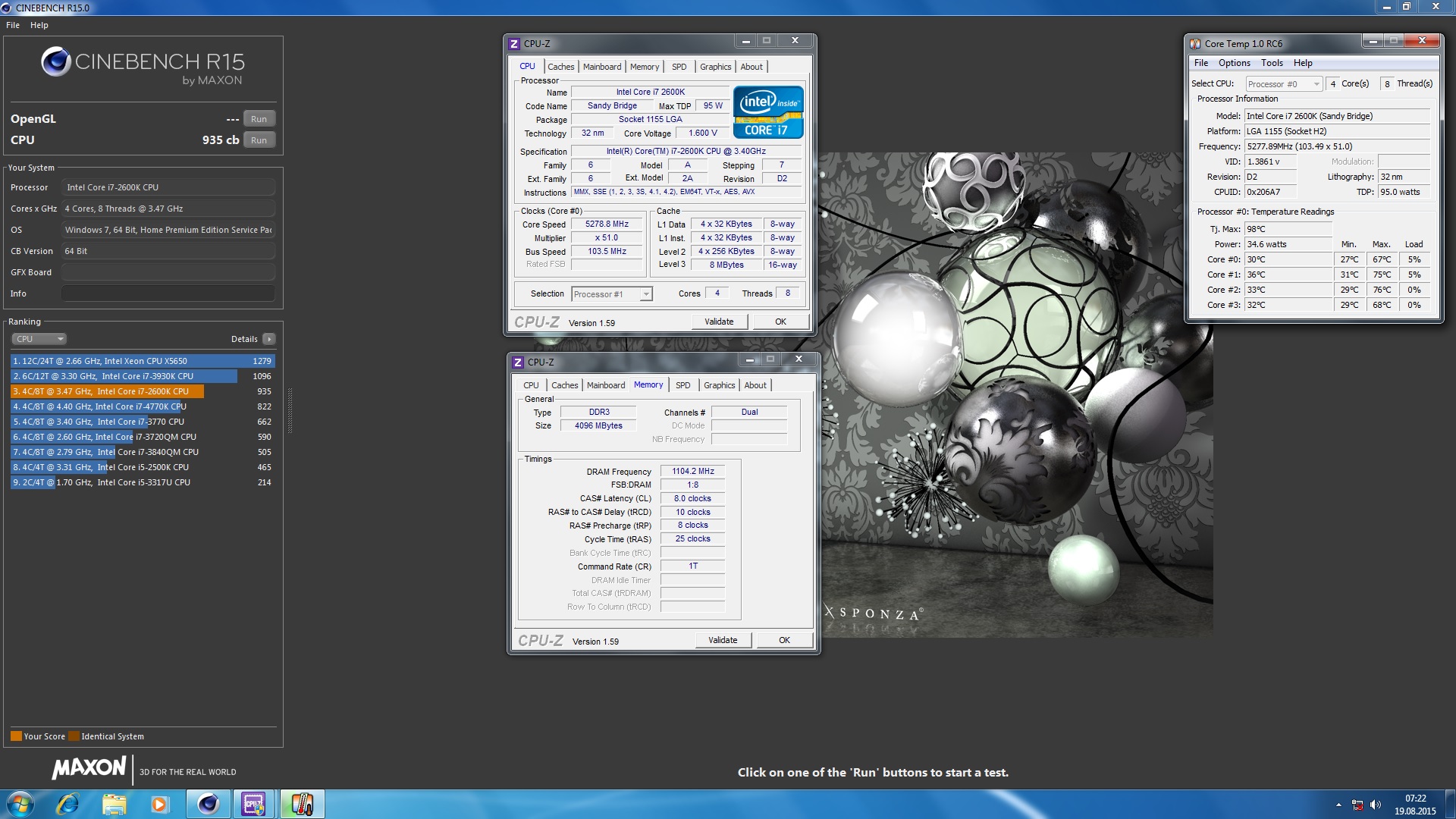Click DRAM Frequency value 1104.2 MHz
Viewport: 1456px width, 819px height.
pyautogui.click(x=692, y=471)
